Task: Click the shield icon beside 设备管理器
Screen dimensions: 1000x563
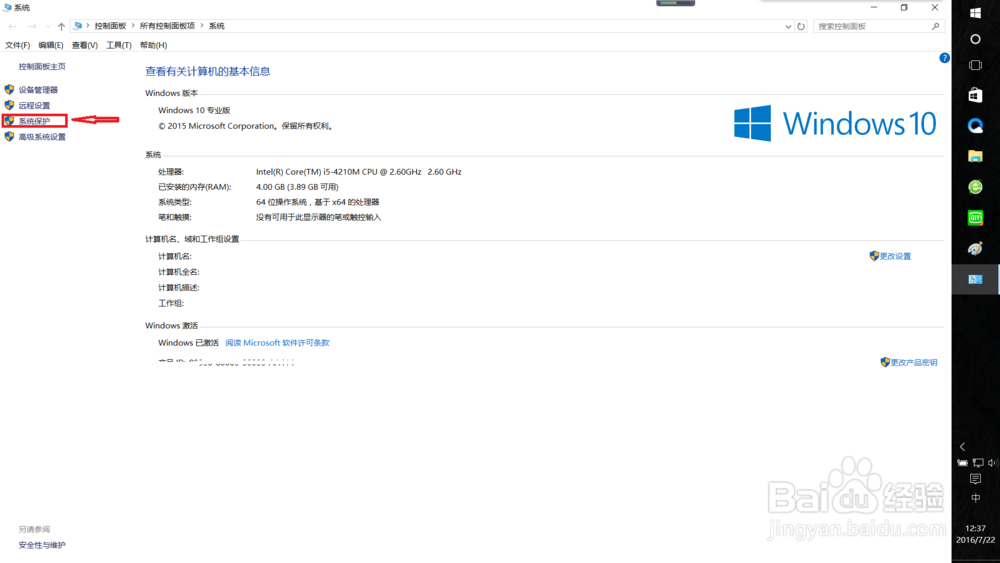Action: point(9,89)
